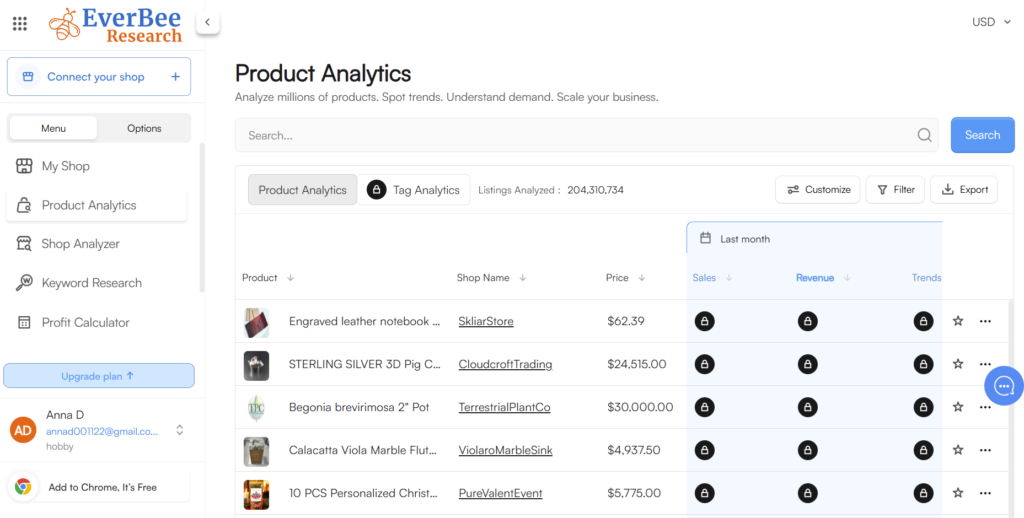1024x518 pixels.
Task: Click the locked Sales icon for SkliarStore
Action: 704,321
